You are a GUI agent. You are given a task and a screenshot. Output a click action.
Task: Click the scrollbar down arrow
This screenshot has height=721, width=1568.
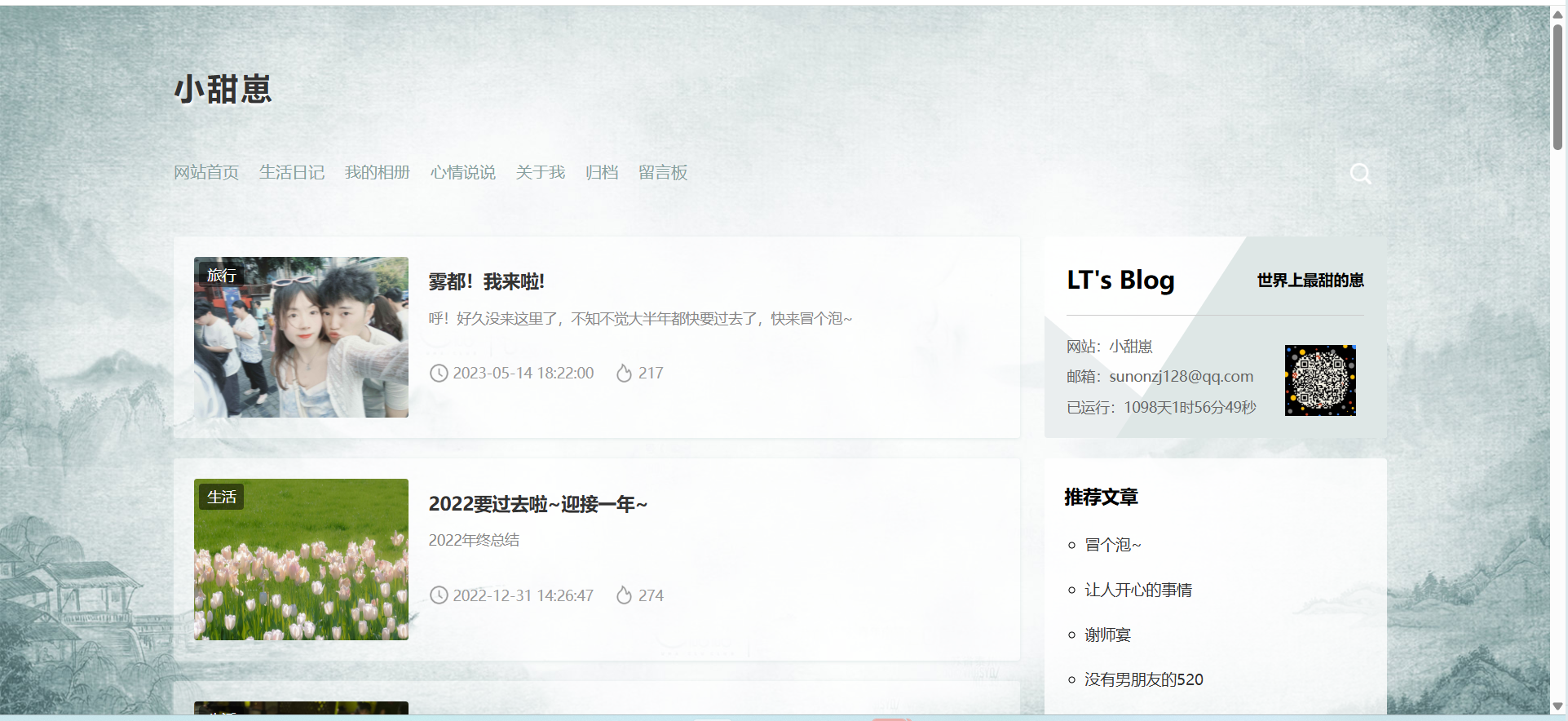(1557, 706)
